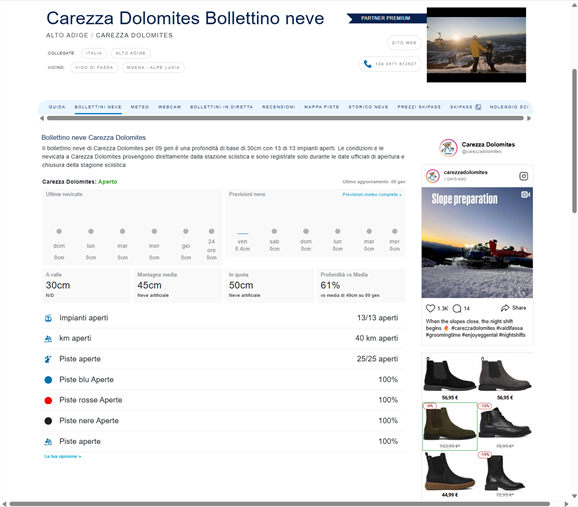Open the Instagram logo icon on carezzadolomites post

click(x=523, y=176)
